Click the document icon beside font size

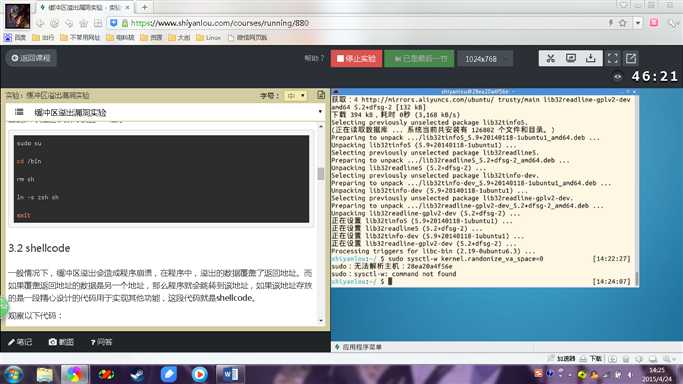(321, 95)
